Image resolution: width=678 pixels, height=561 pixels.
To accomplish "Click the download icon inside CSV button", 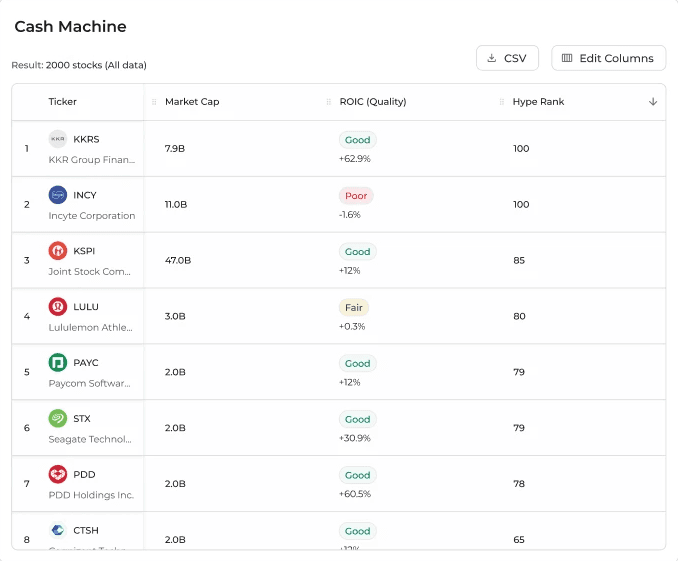I will (x=492, y=58).
